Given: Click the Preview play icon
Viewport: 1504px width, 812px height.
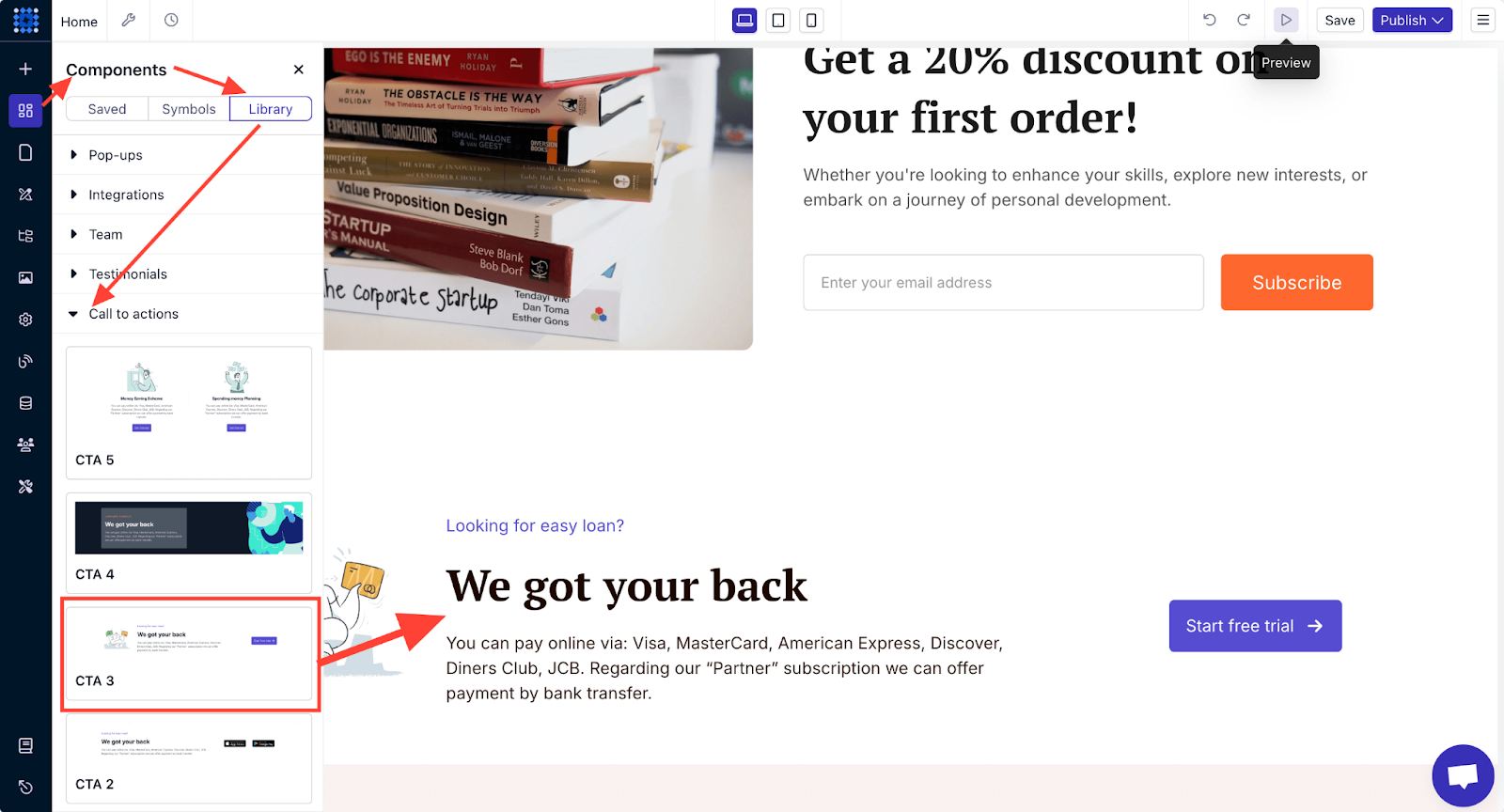Looking at the screenshot, I should coord(1286,20).
